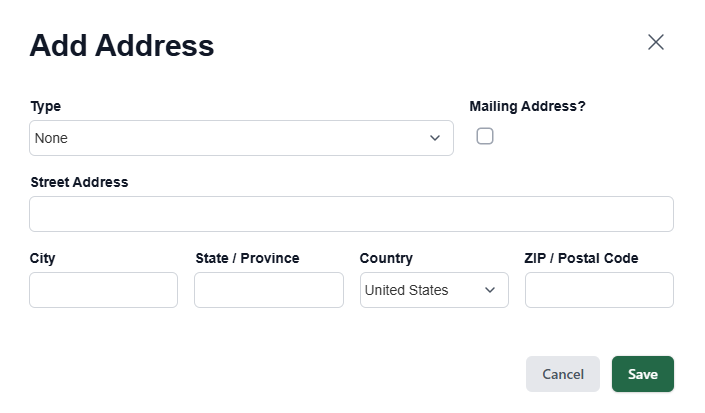Click the 'Country' label text

point(386,258)
